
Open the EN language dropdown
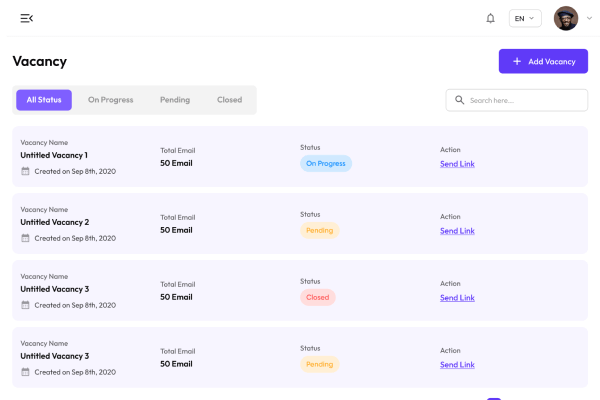tap(525, 18)
